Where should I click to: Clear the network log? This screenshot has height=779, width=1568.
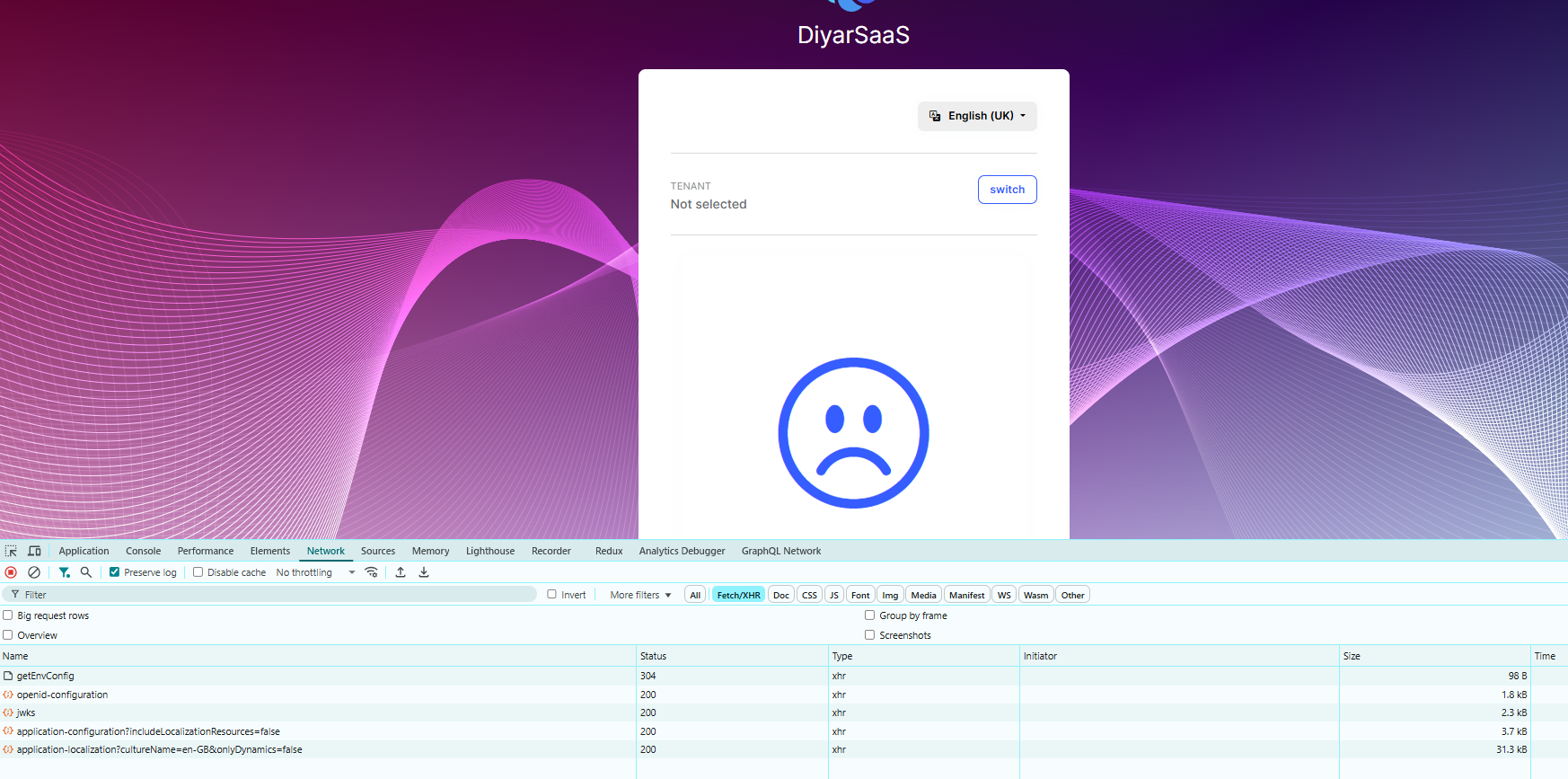pos(34,572)
